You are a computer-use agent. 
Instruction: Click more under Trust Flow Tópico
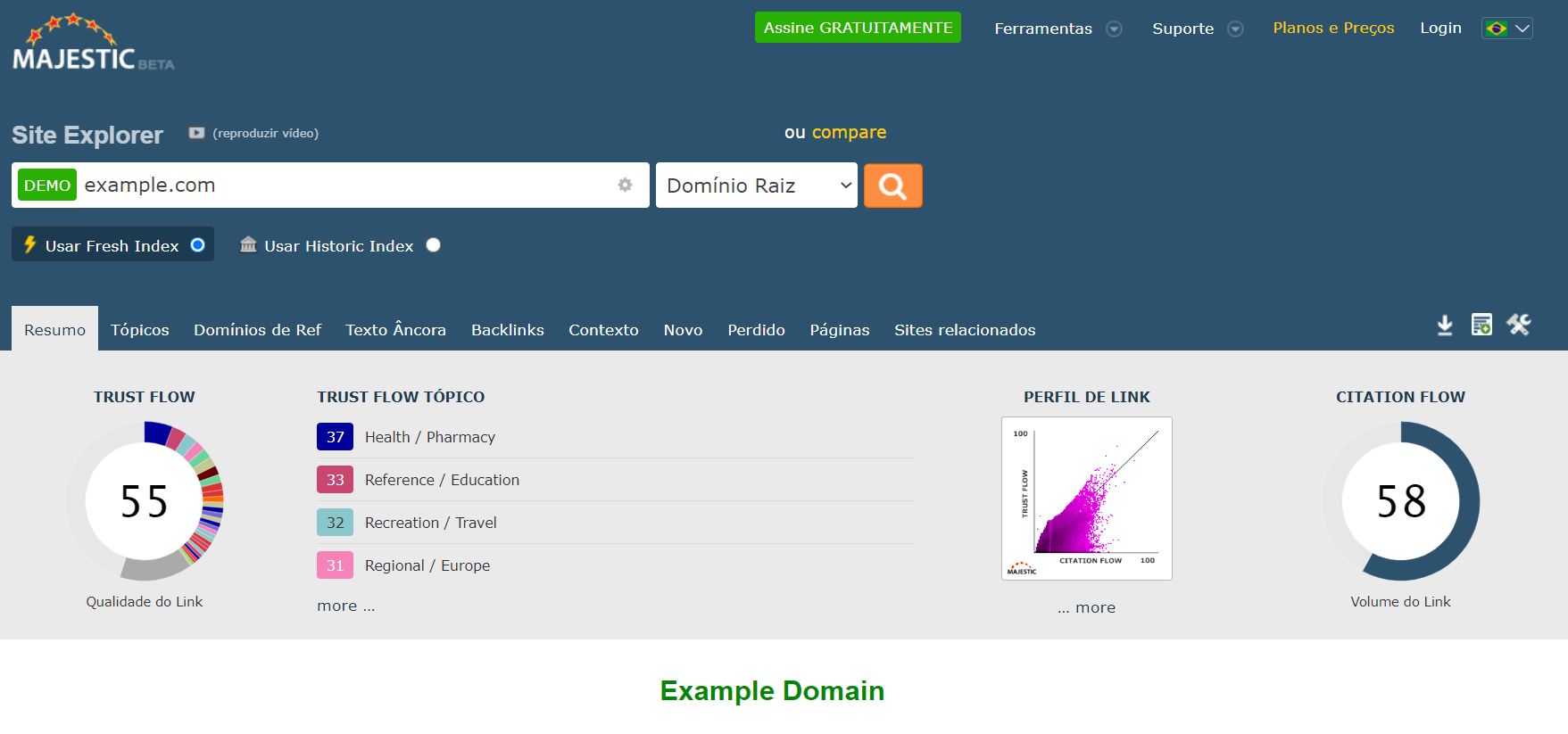[x=345, y=606]
